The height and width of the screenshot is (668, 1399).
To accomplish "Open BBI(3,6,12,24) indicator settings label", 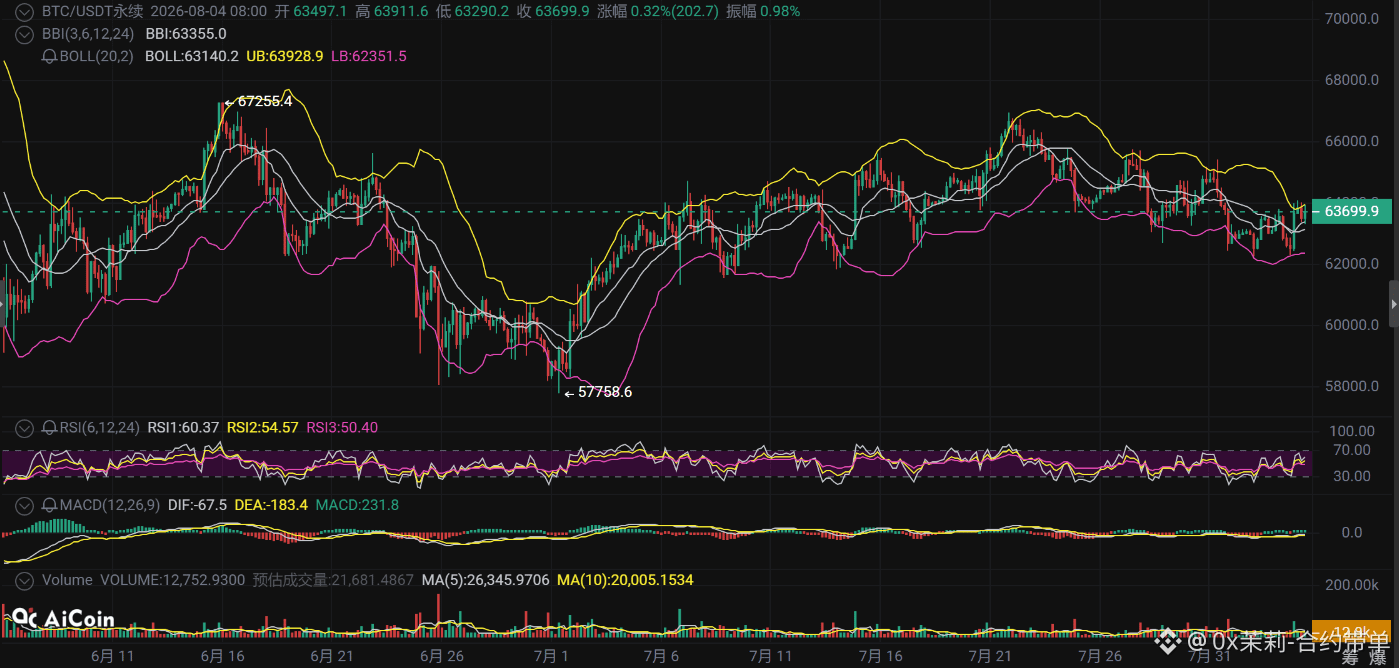I will click(89, 33).
